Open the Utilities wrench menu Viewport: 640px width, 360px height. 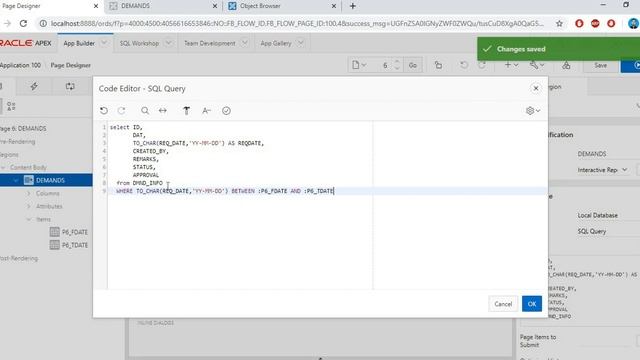pyautogui.click(x=537, y=65)
